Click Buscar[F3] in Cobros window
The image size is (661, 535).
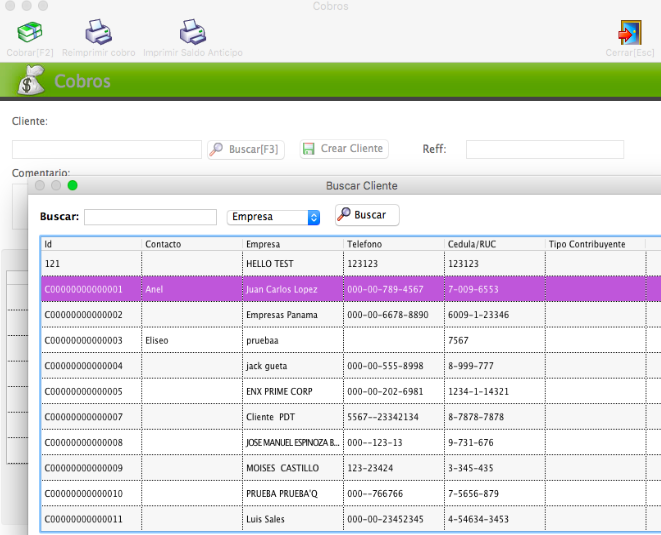pos(246,149)
